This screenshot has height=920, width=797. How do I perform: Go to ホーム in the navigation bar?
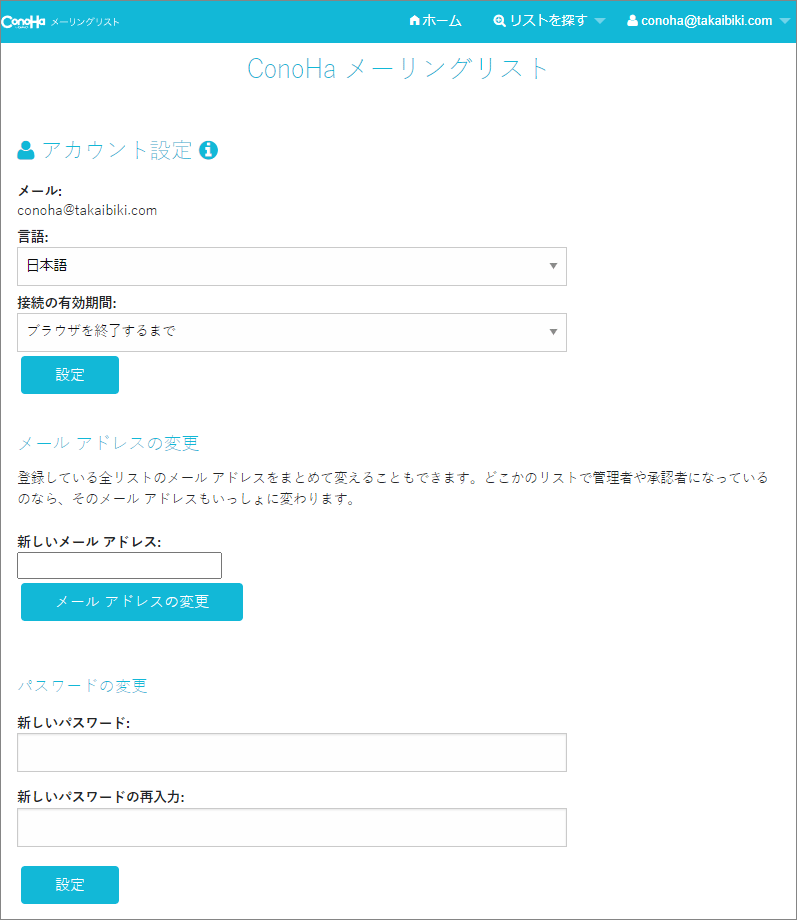[435, 21]
